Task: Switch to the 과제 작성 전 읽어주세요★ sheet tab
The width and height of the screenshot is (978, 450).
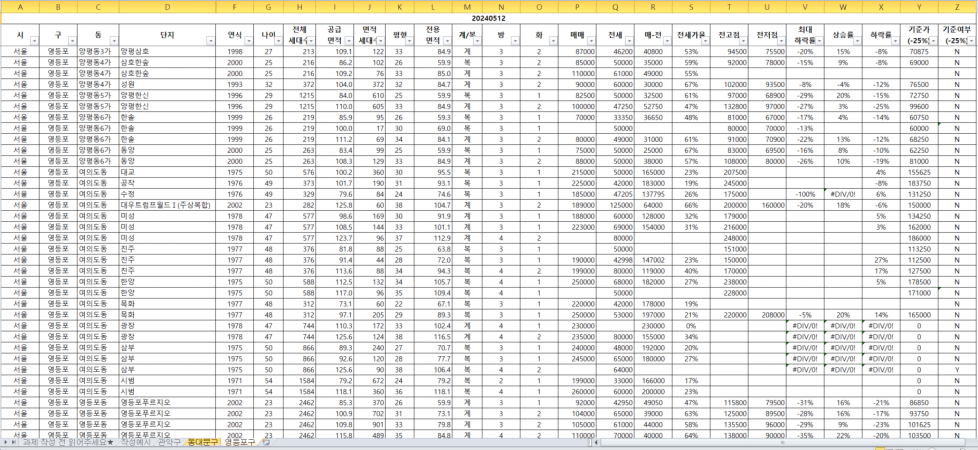Action: click(x=69, y=442)
